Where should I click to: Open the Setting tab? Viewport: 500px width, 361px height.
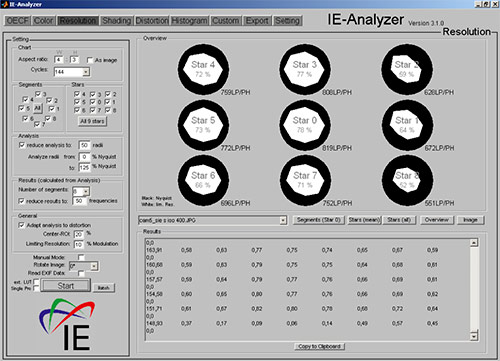287,21
